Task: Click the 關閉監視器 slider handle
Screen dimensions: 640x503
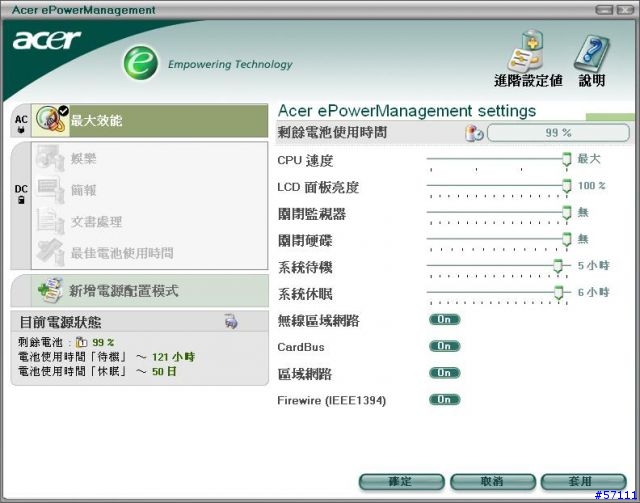Action: coord(567,212)
